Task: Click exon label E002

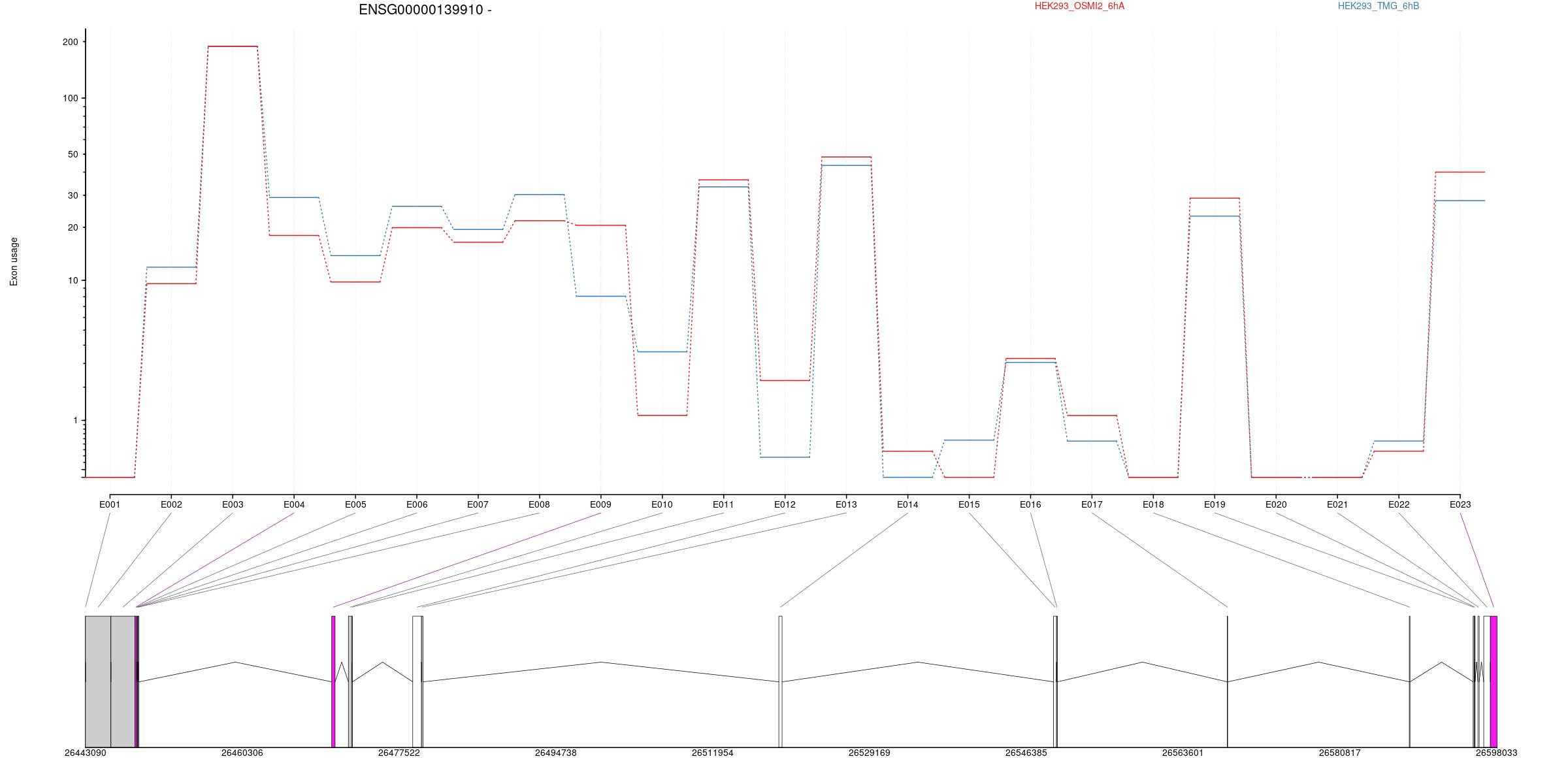Action: [171, 504]
